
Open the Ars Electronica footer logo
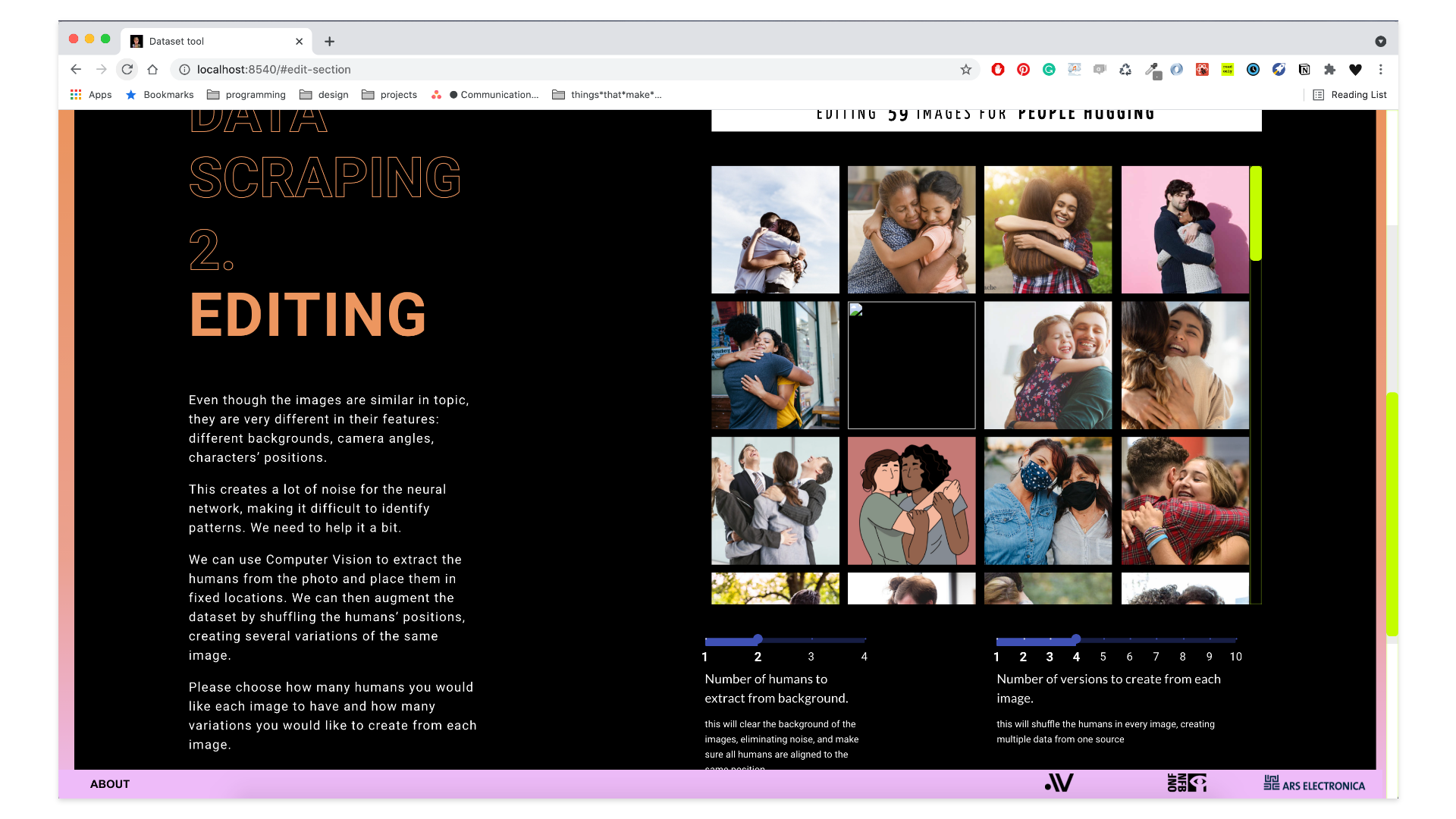(x=1314, y=784)
